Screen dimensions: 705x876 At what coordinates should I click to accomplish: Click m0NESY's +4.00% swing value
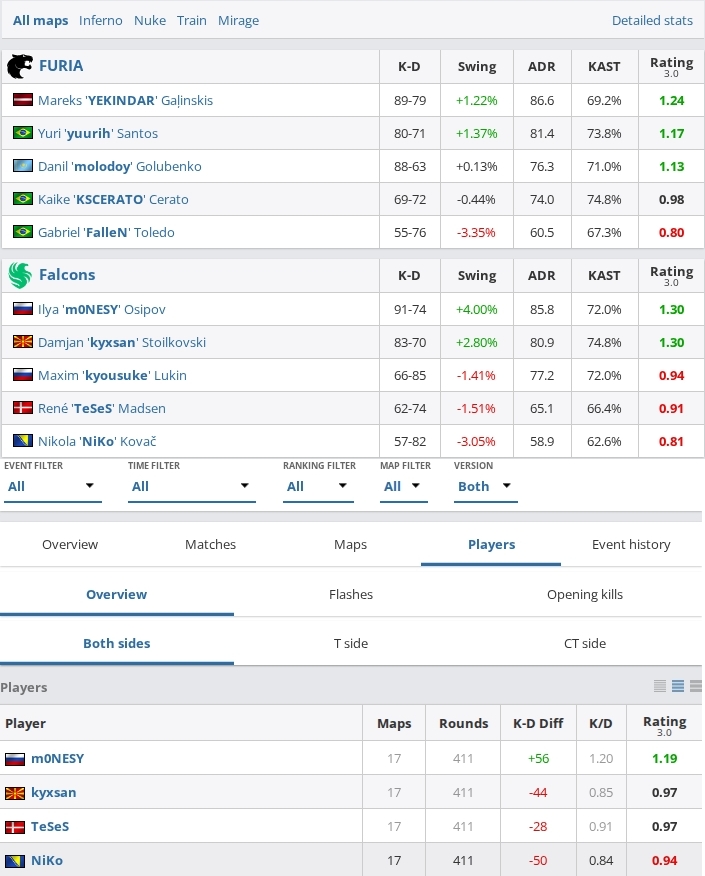tap(477, 310)
